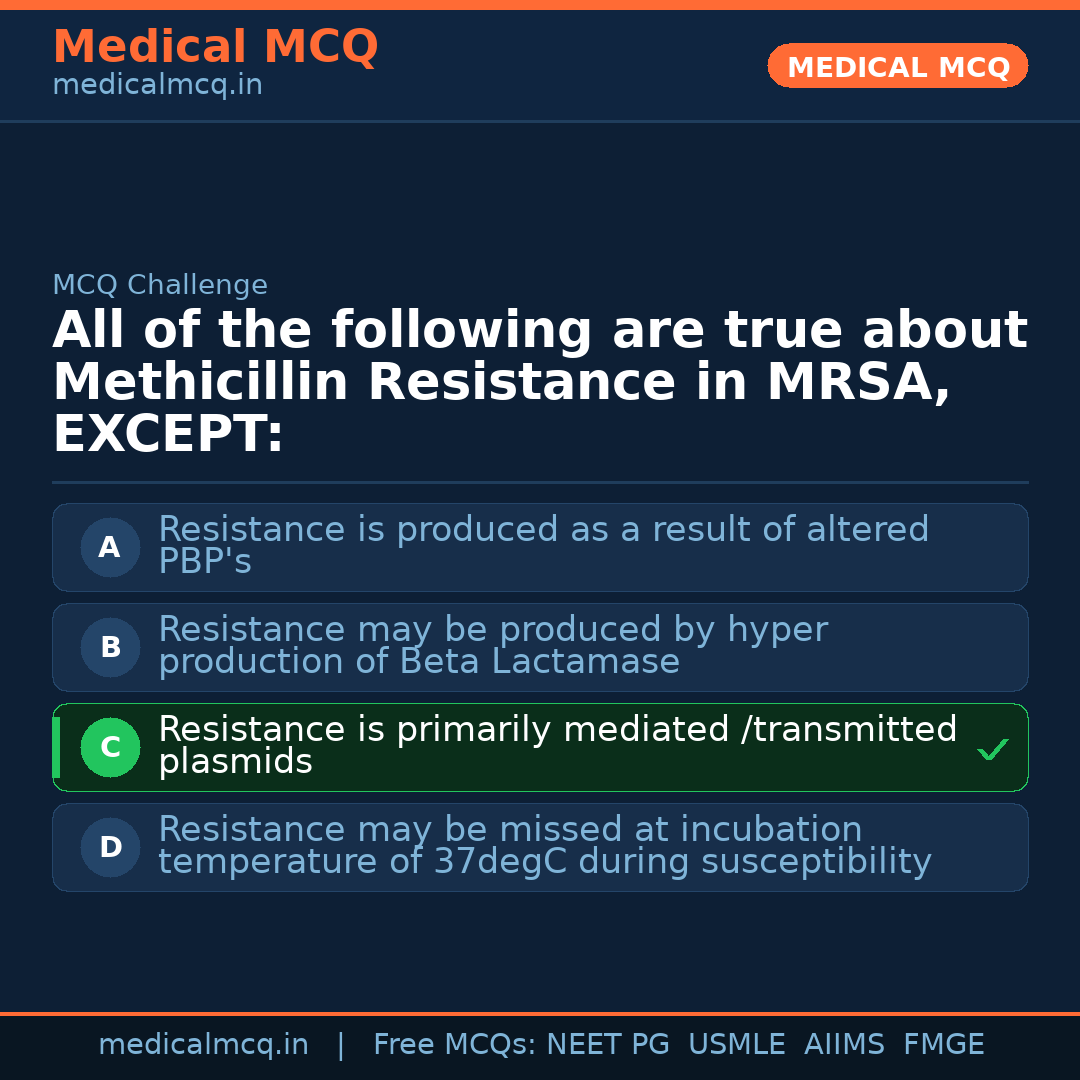Choose the answer text about 37degC incubation temperature
Screen dimensions: 1080x1080
point(544,845)
